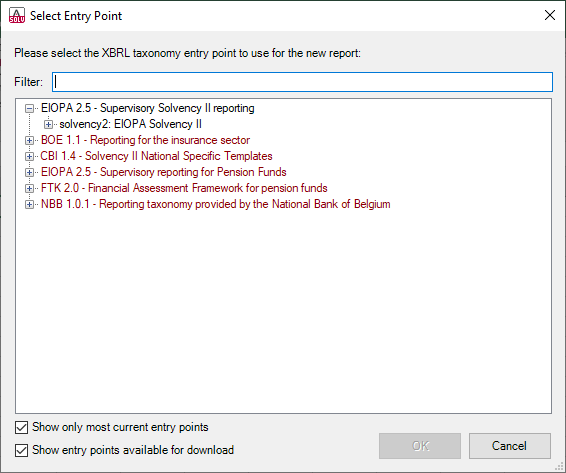566x473 pixels.
Task: Select EIOPA 2.5 Supervisory Solvency II reporting
Action: (148, 108)
